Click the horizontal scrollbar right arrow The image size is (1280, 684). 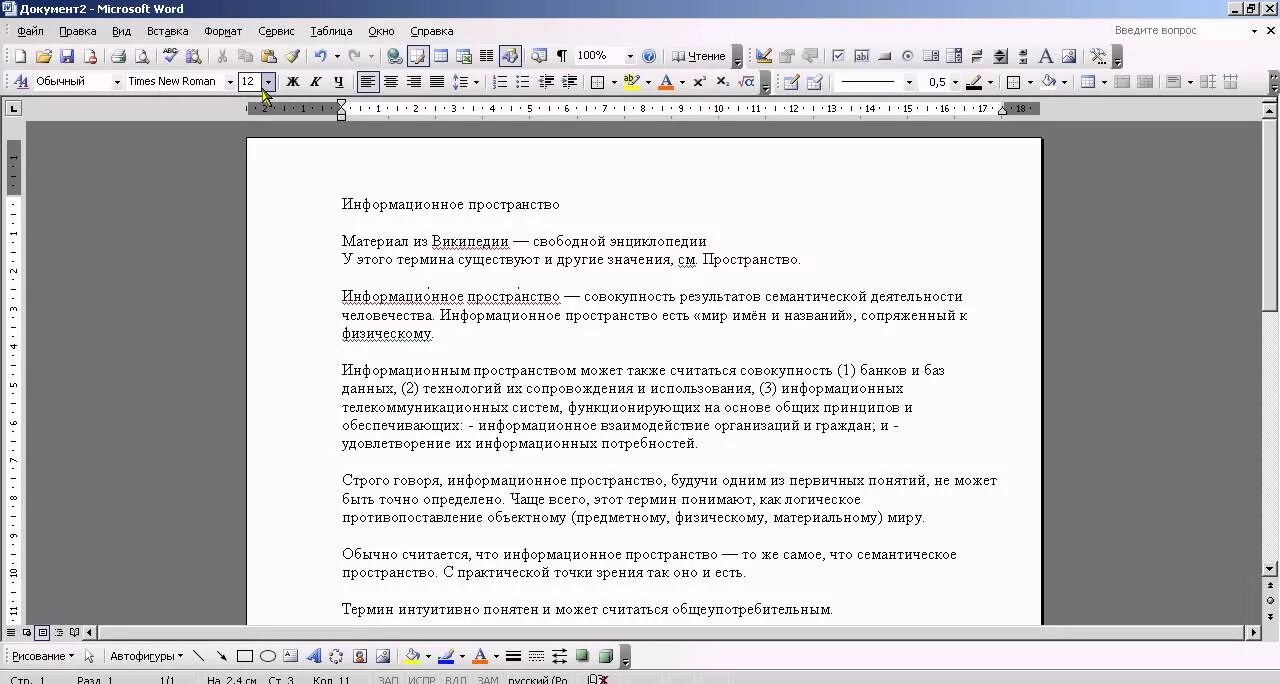[x=1254, y=632]
